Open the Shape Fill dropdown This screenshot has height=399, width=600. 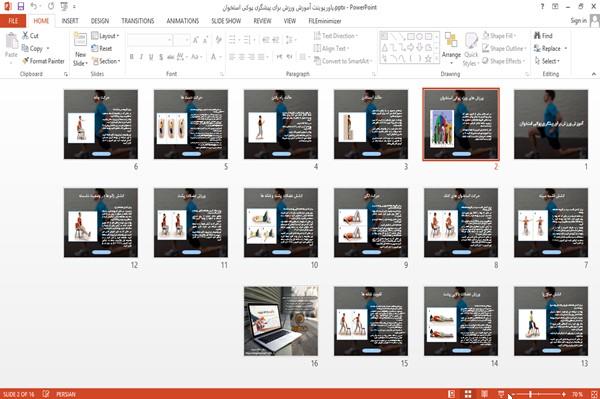point(499,36)
